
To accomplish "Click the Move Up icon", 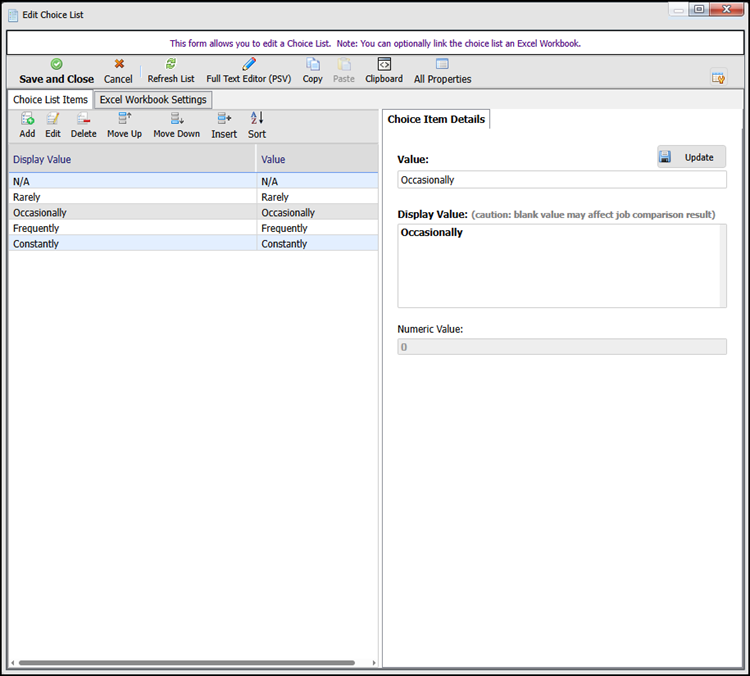I will (x=125, y=118).
